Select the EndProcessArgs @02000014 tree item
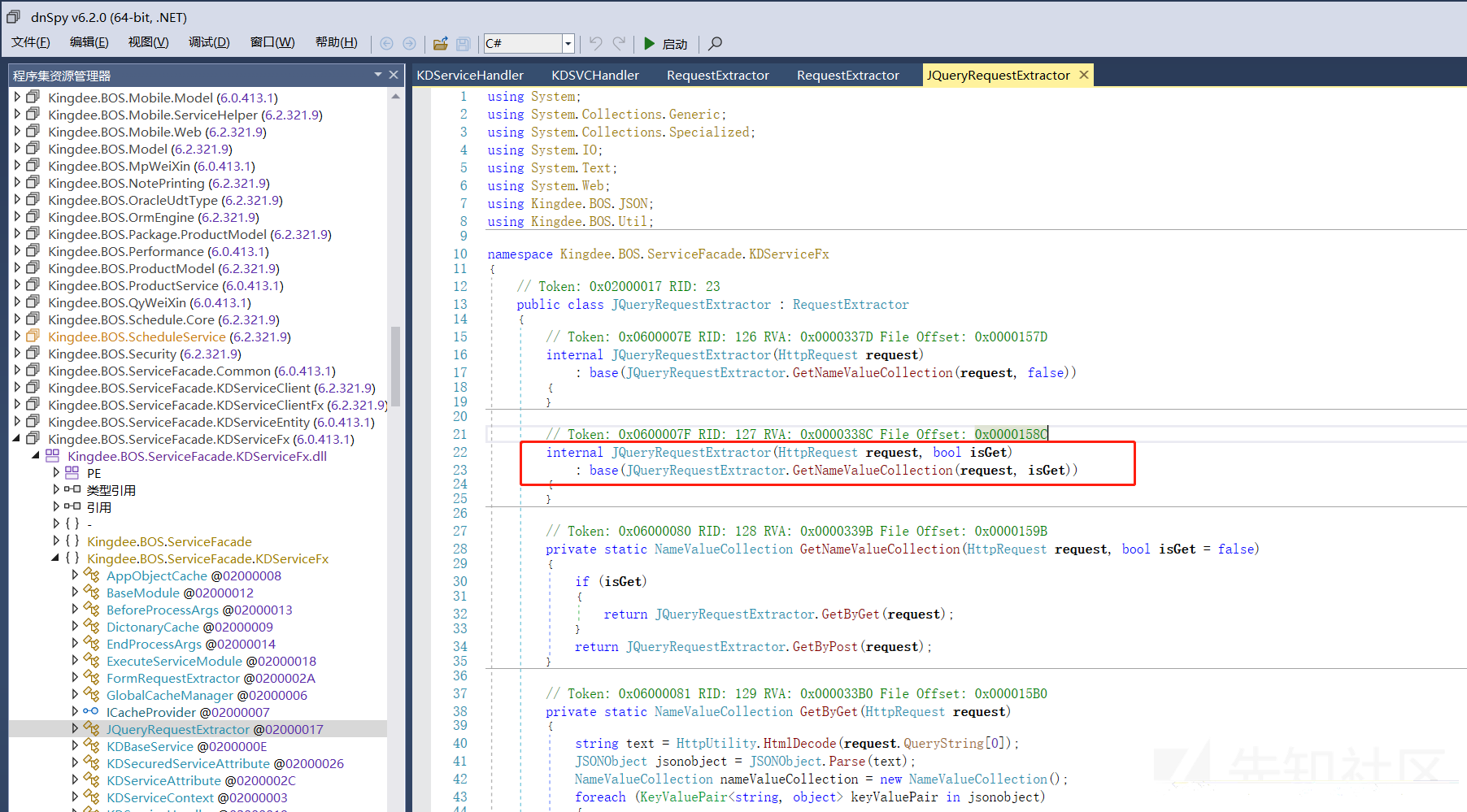 (x=191, y=644)
